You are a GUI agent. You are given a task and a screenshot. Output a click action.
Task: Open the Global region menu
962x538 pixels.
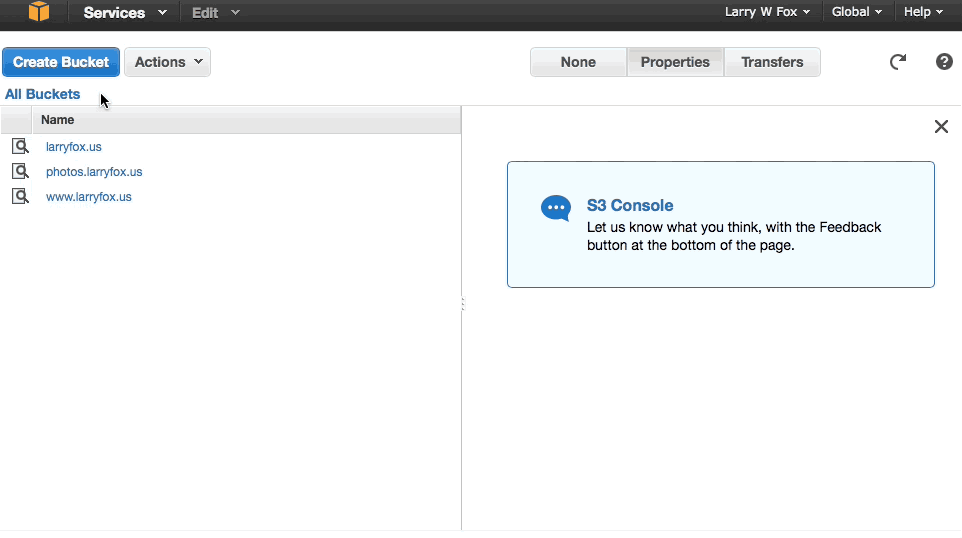click(857, 12)
